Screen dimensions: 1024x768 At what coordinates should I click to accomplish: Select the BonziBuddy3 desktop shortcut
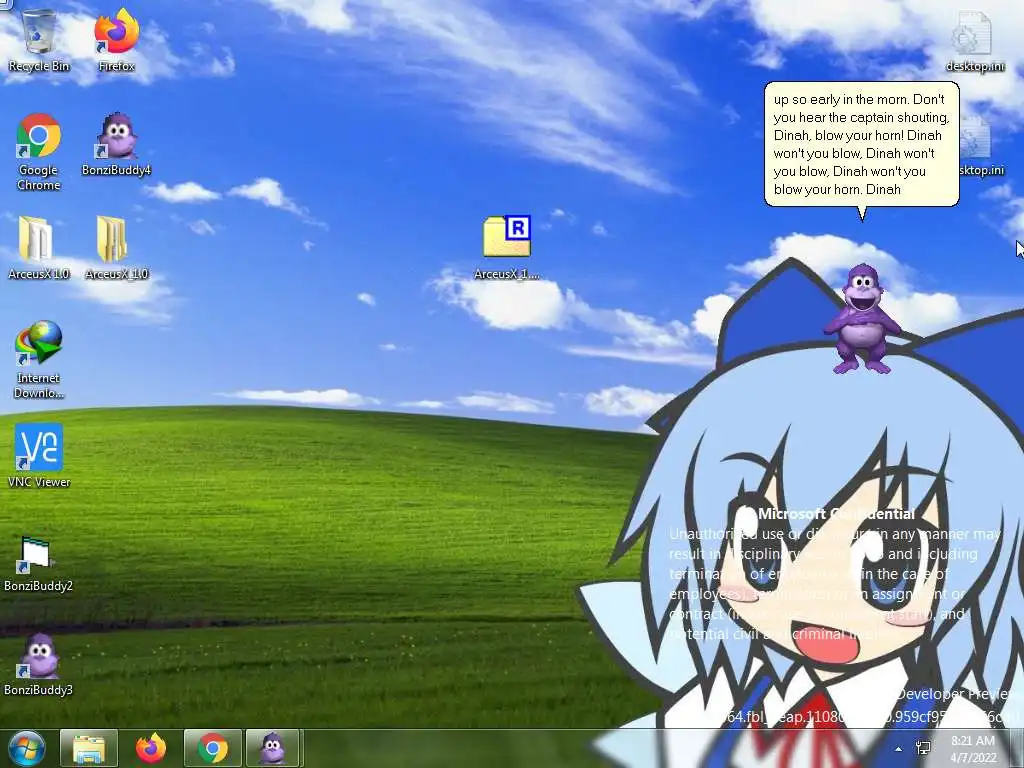pos(39,664)
